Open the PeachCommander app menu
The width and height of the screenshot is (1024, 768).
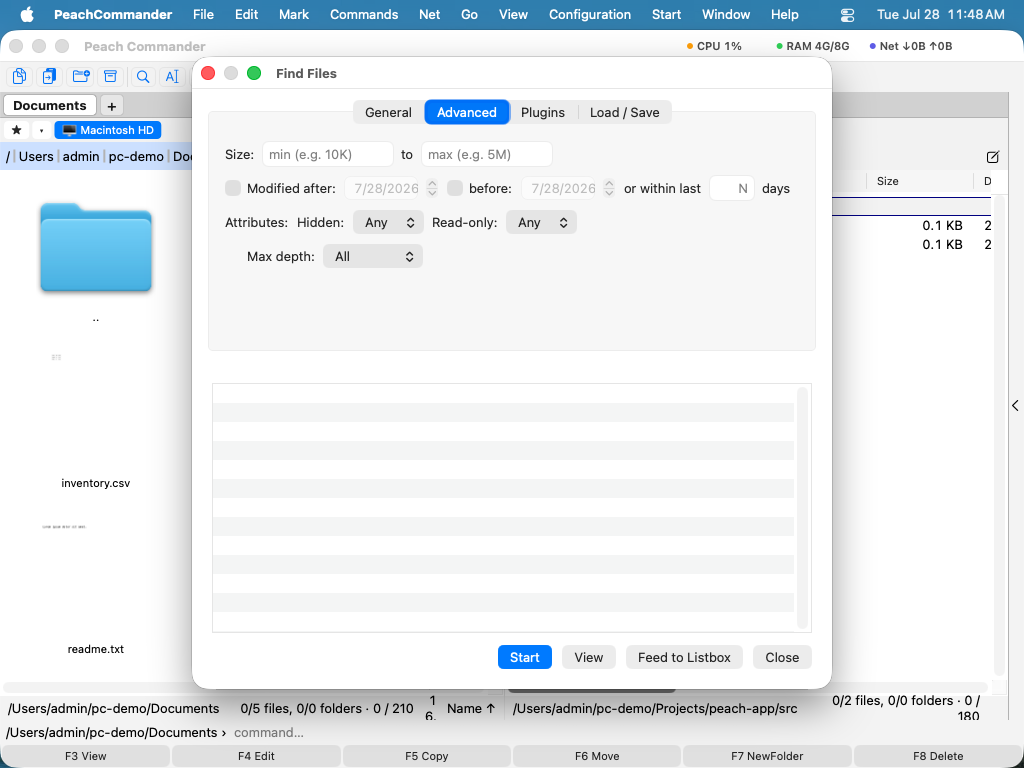[113, 14]
